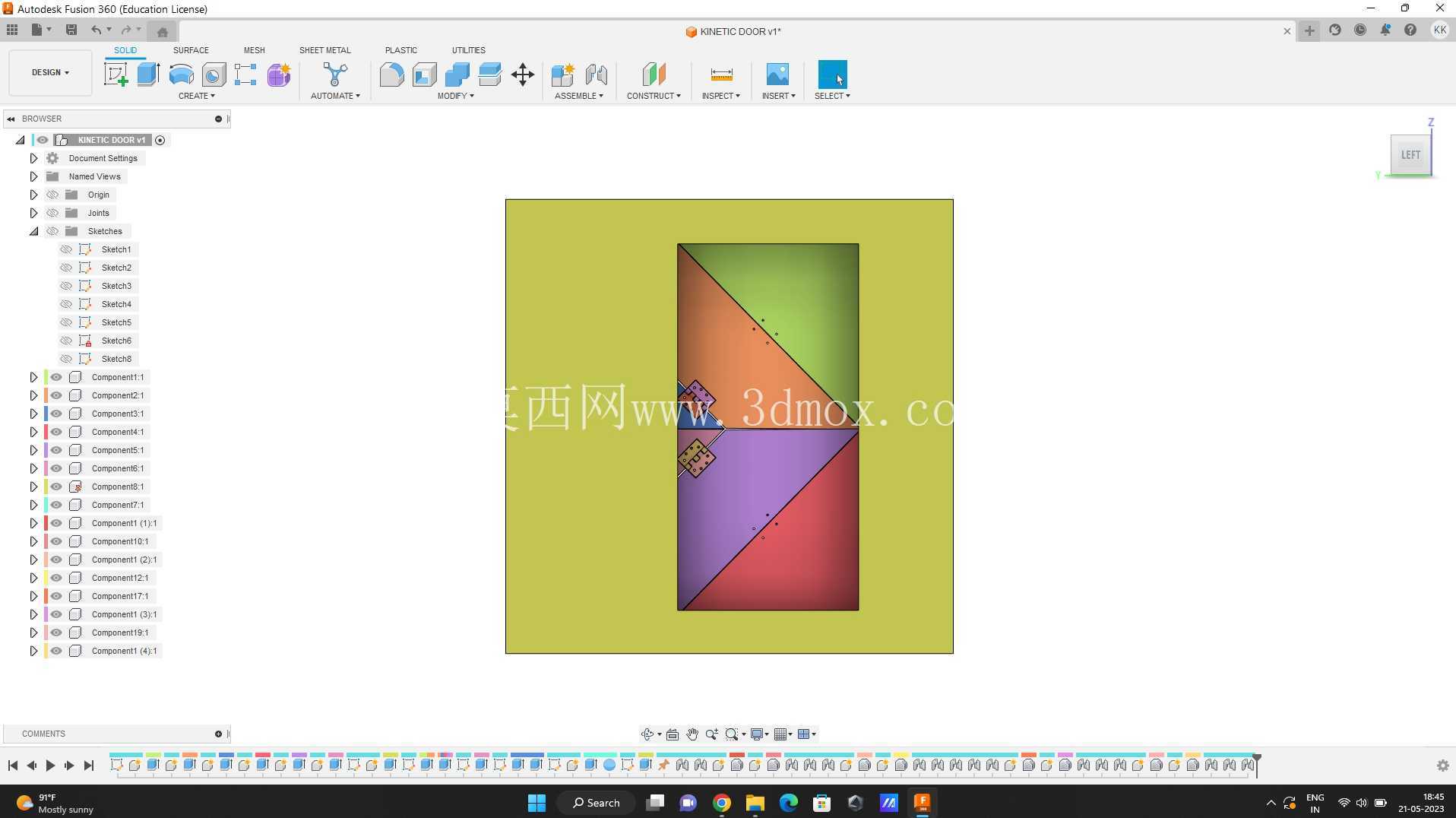This screenshot has width=1456, height=818.
Task: Switch to the SURFACE tab
Action: 191,50
